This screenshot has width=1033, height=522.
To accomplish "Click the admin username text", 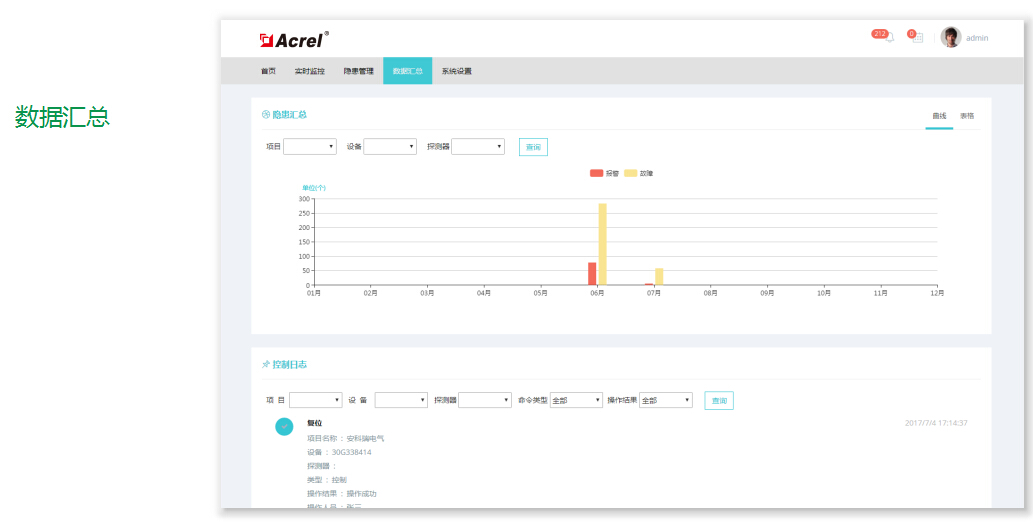I will (x=977, y=38).
